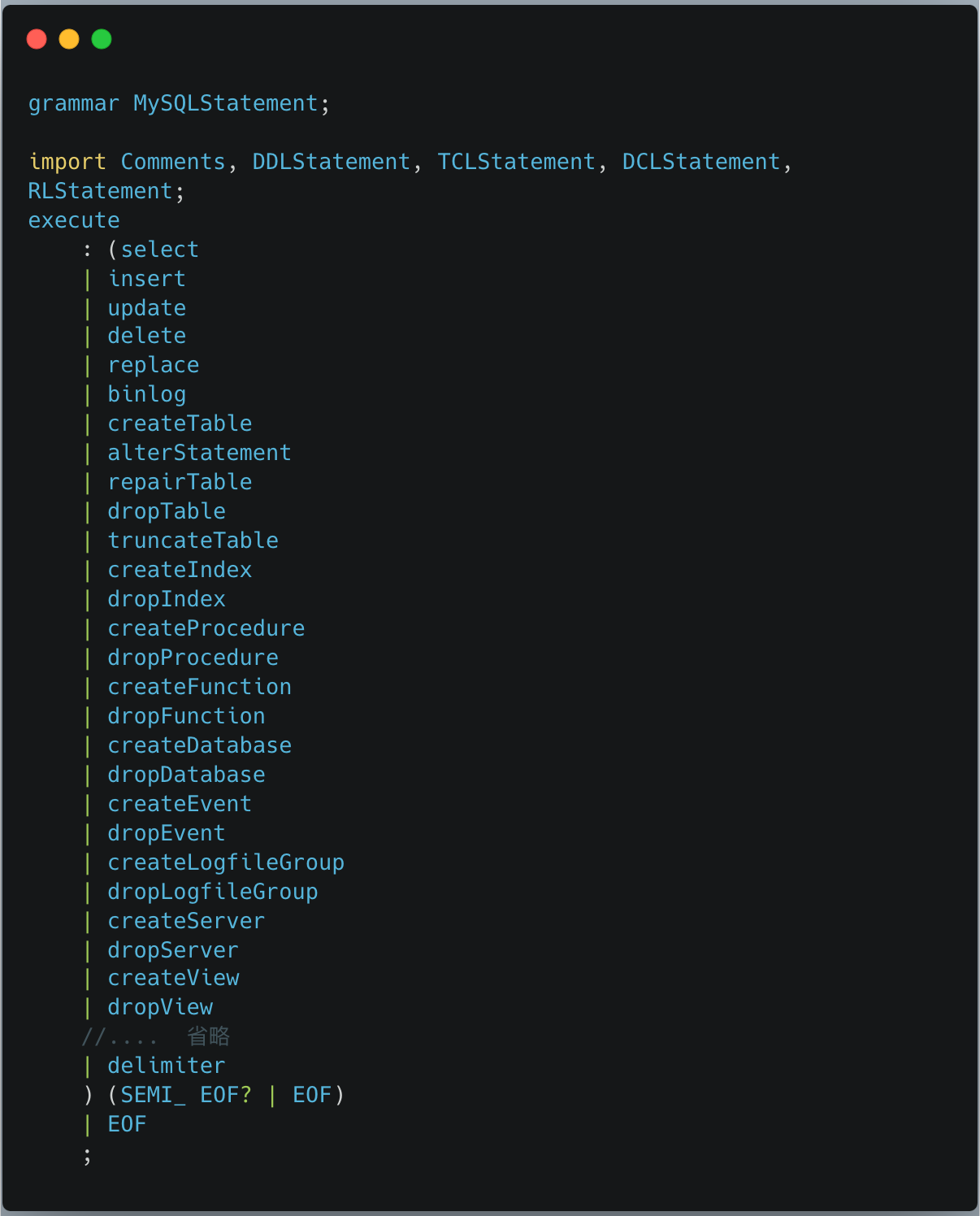Select the DDLStatement import
The height and width of the screenshot is (1216, 980).
click(x=331, y=162)
